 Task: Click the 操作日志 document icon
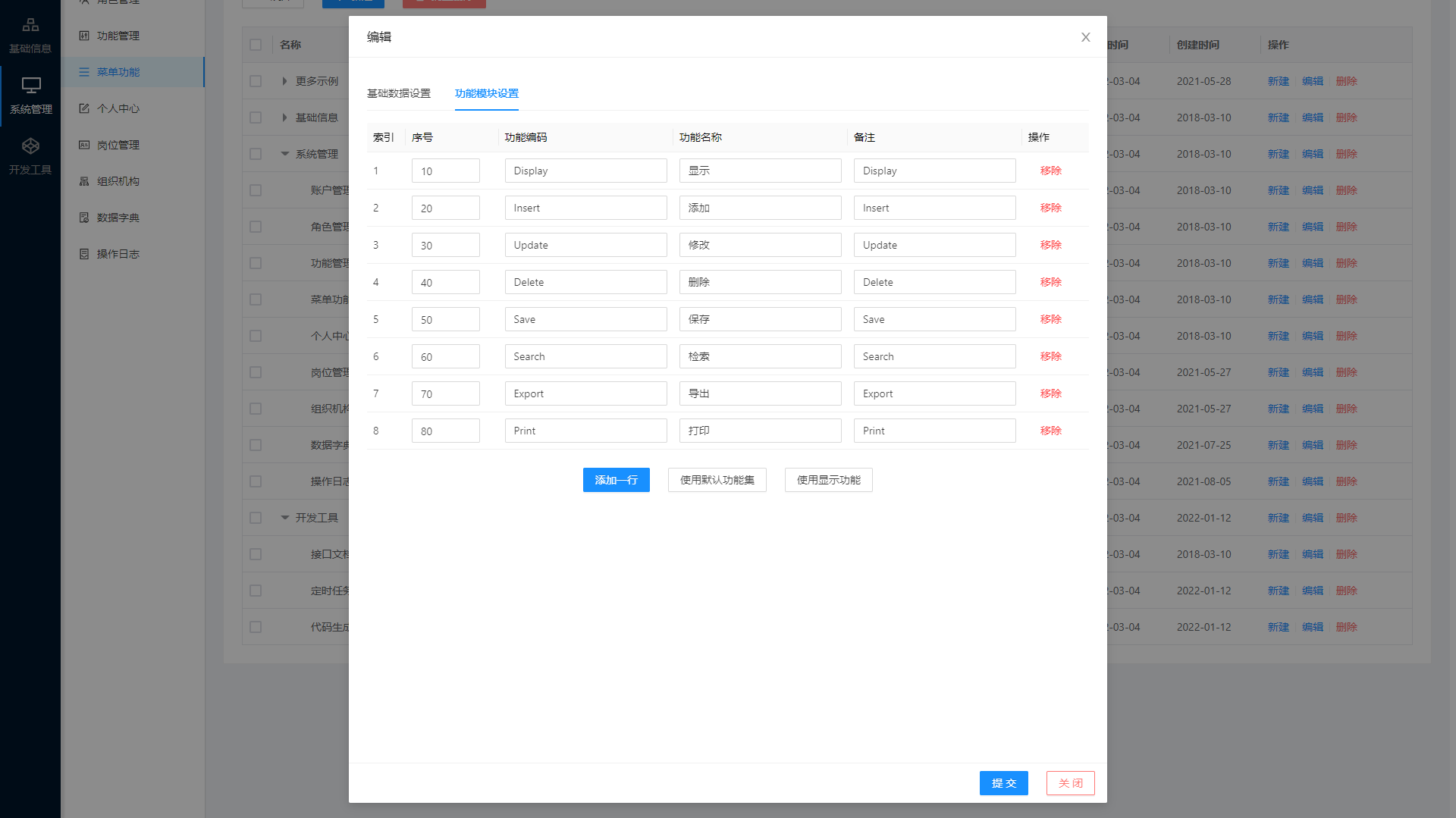click(84, 254)
